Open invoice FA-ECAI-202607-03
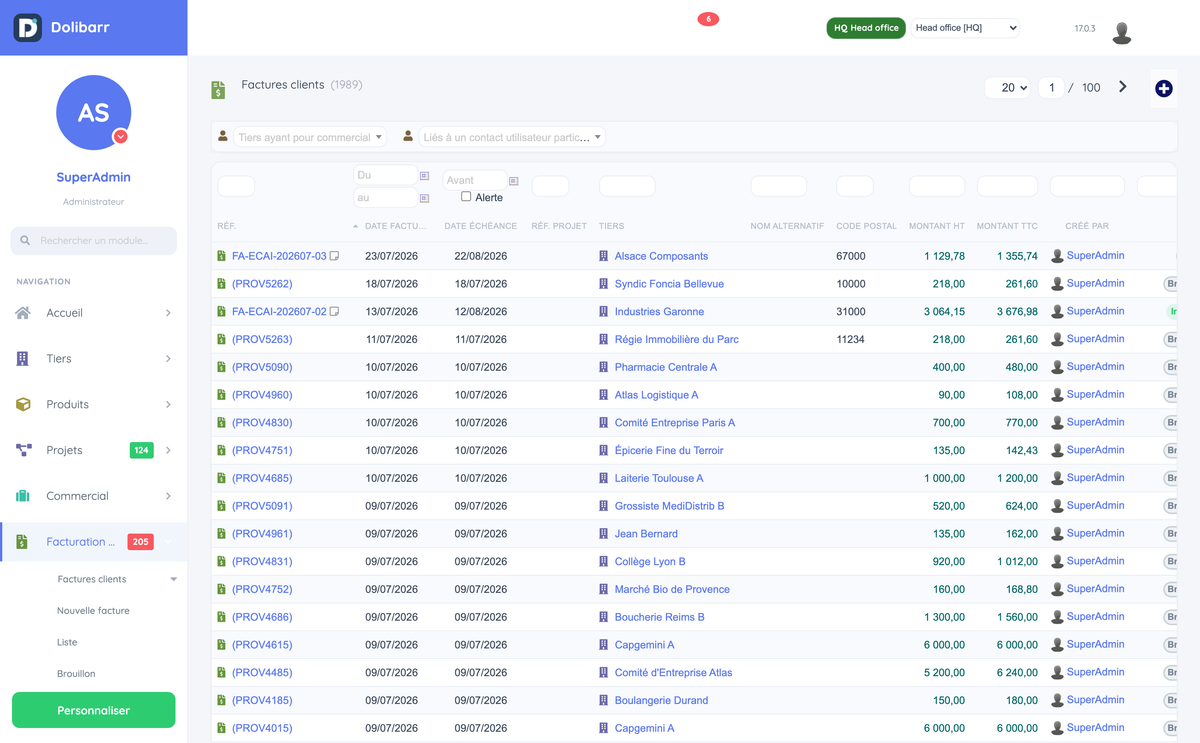Viewport: 1200px width, 743px height. pos(279,256)
